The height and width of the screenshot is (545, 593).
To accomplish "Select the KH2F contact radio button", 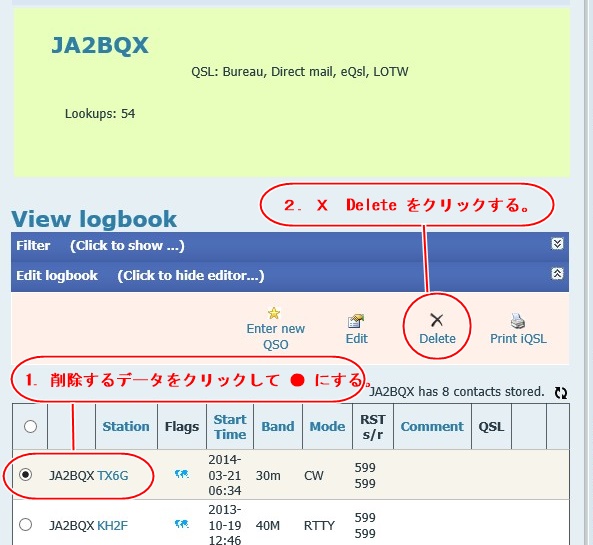I will 26,525.
